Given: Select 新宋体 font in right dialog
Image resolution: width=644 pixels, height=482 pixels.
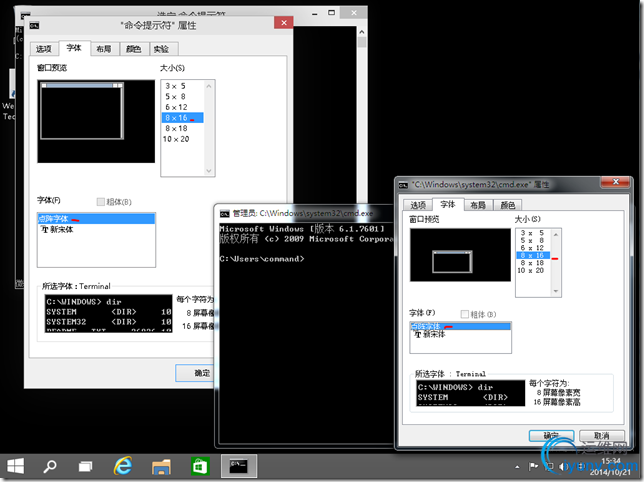Looking at the screenshot, I should point(460,335).
